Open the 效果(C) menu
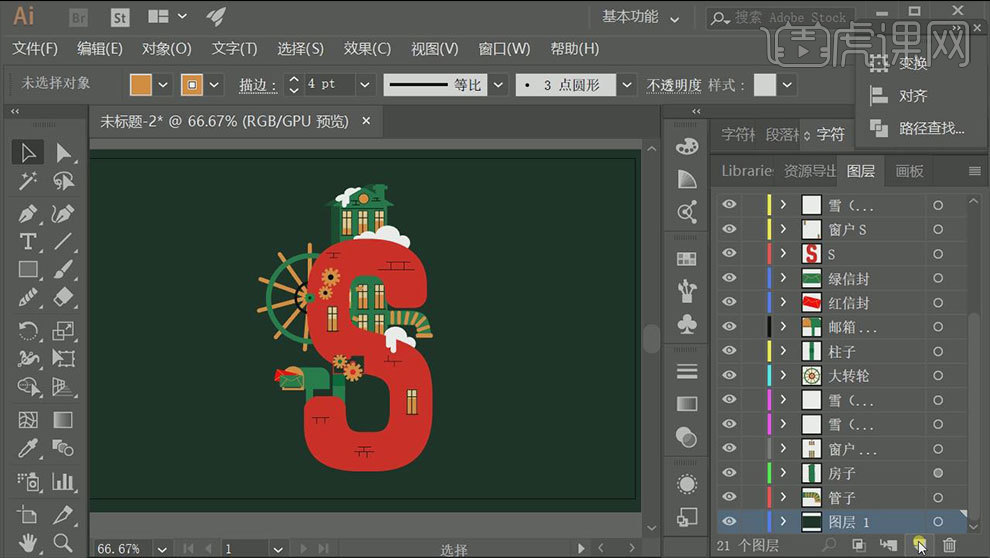The width and height of the screenshot is (990, 558). point(367,49)
